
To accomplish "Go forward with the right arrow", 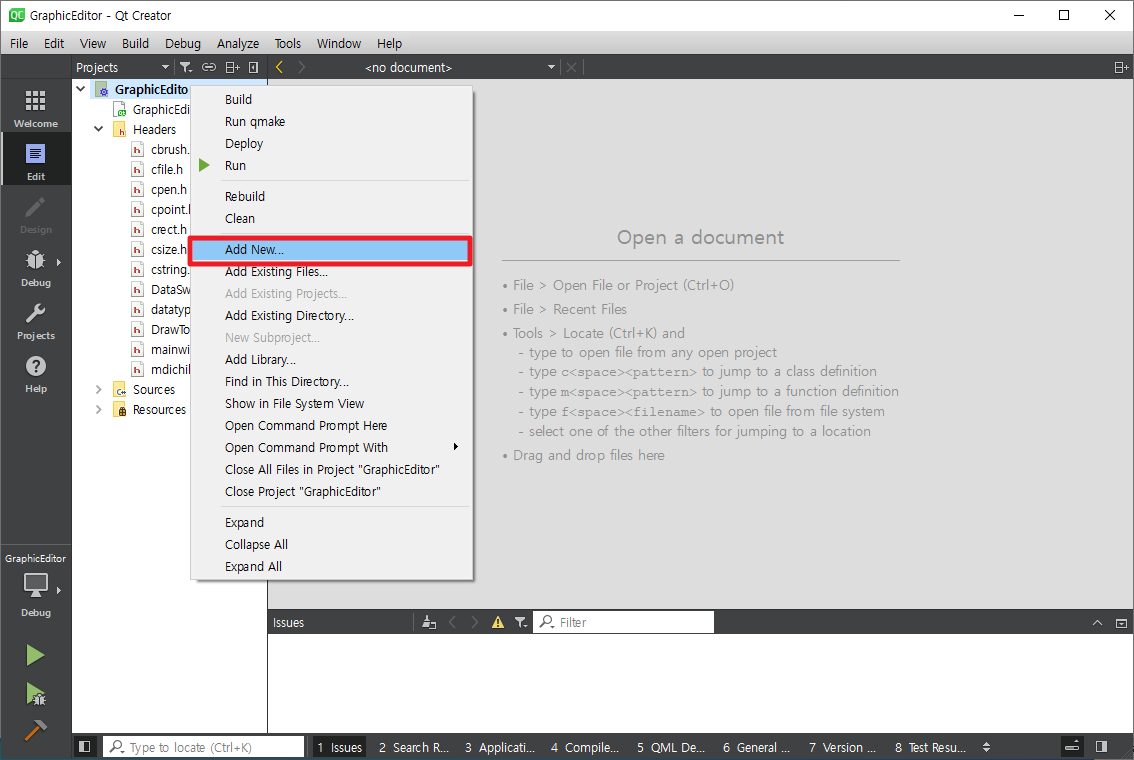I will click(302, 67).
